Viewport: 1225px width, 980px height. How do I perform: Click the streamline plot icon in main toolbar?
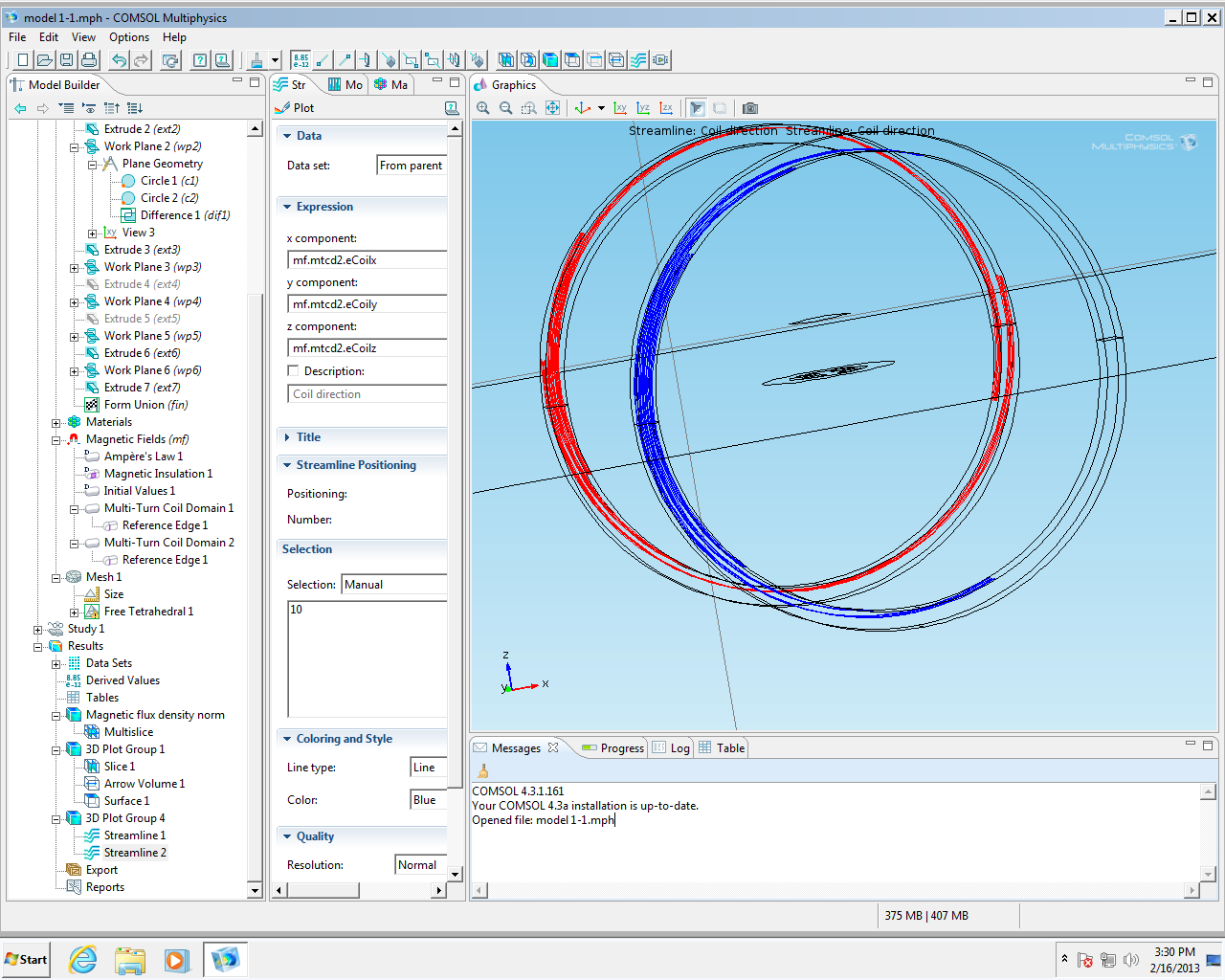(638, 60)
